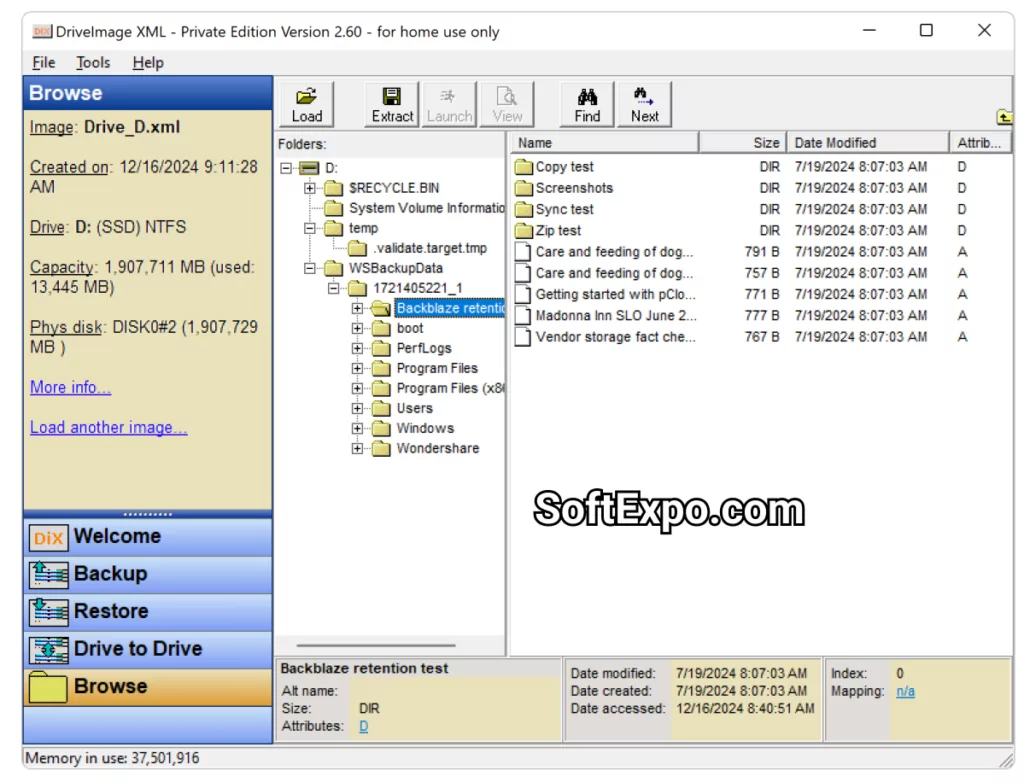Click the Load image toolbar icon
The height and width of the screenshot is (782, 1024).
[x=306, y=103]
